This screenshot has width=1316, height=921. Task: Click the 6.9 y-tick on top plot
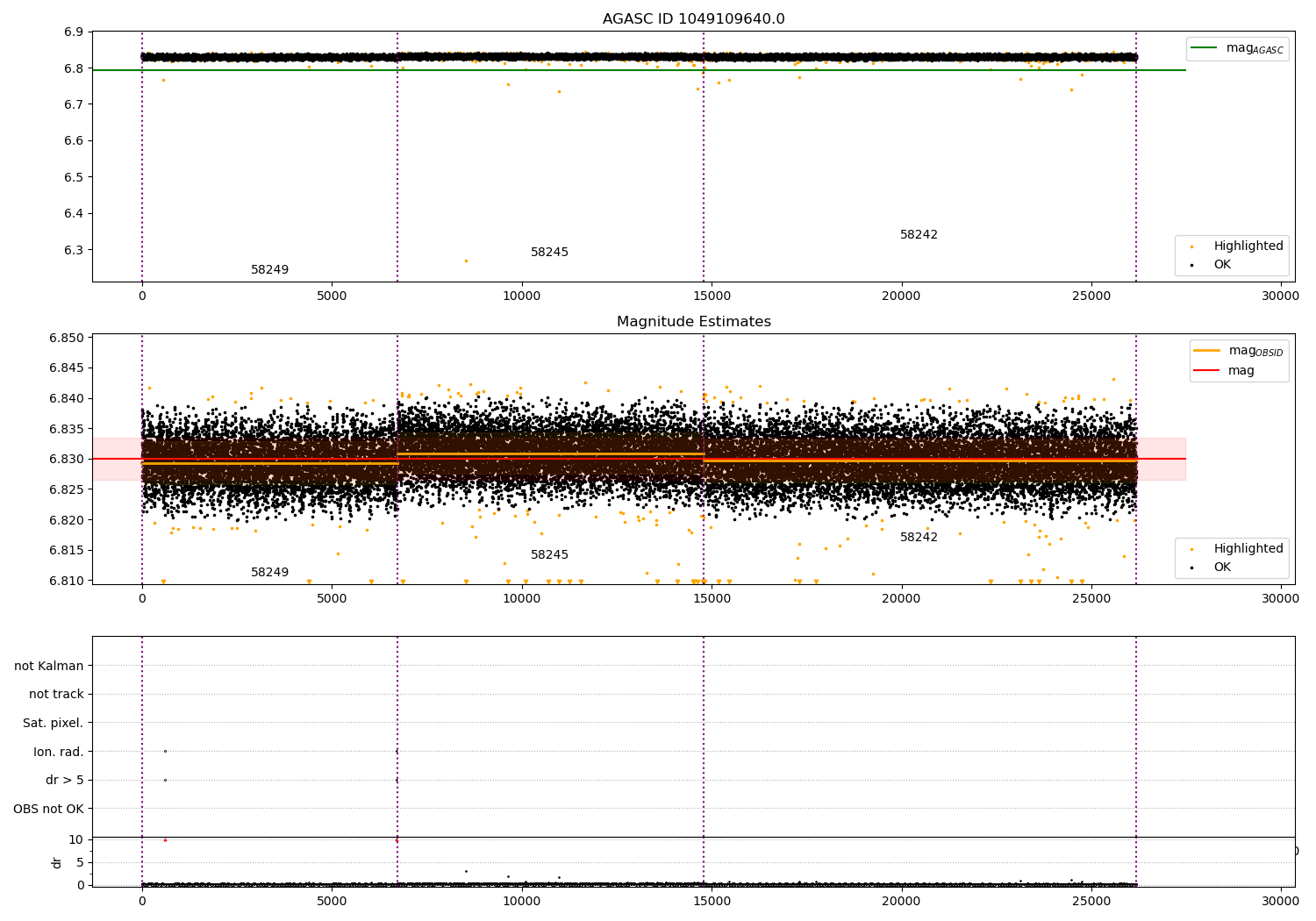74,32
